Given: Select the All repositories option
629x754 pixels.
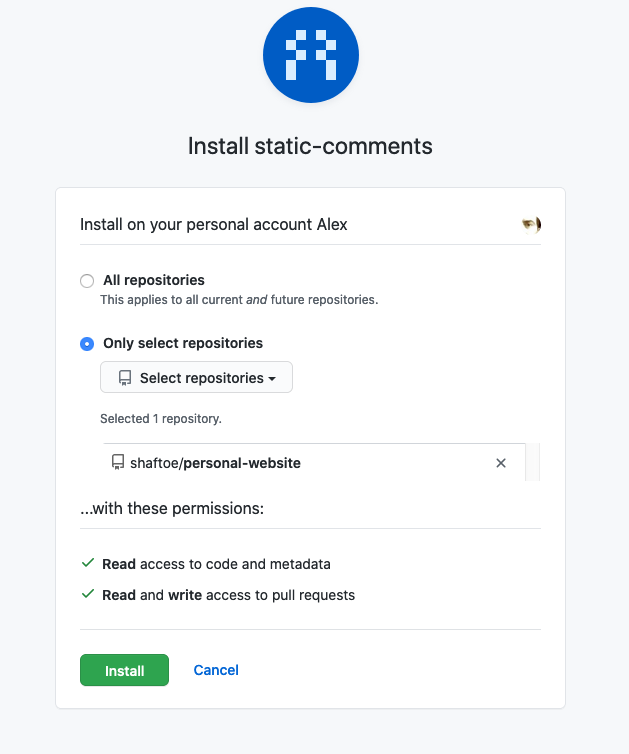Looking at the screenshot, I should click(x=87, y=281).
